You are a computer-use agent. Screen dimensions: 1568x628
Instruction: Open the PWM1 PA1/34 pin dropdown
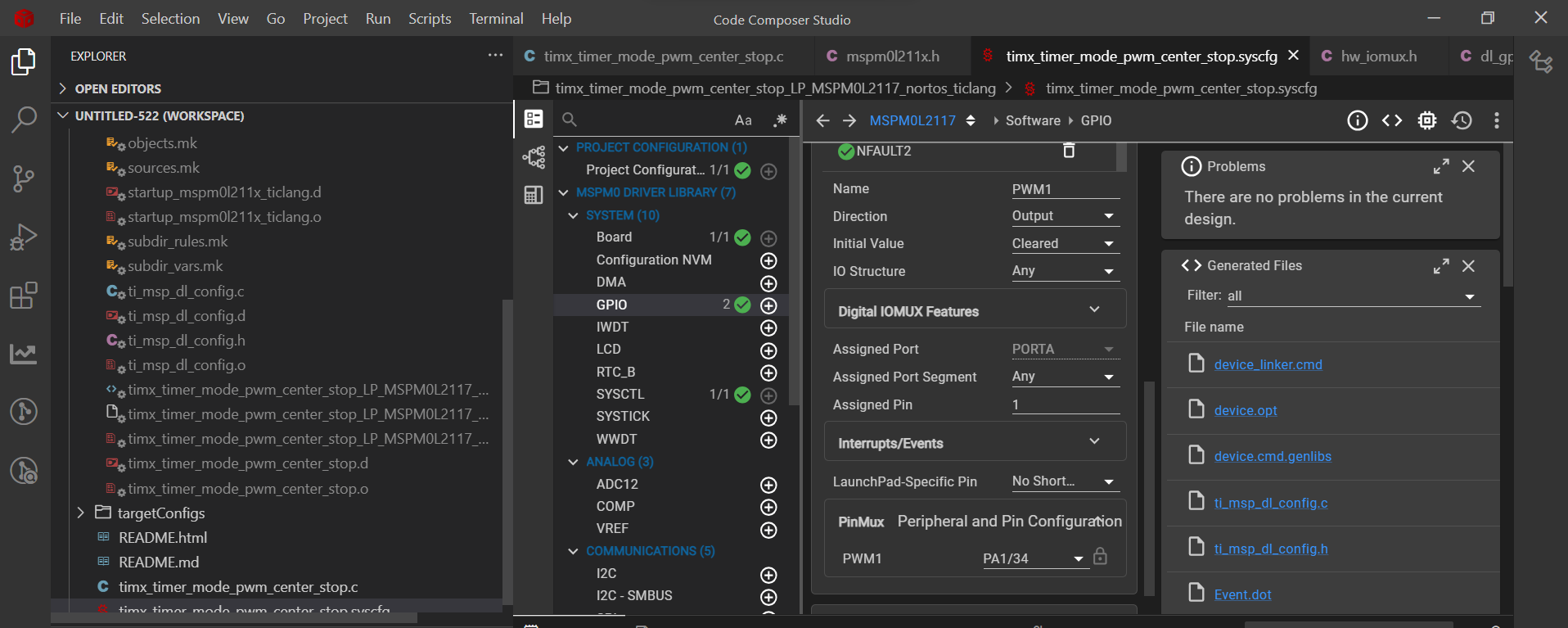pyautogui.click(x=1034, y=558)
